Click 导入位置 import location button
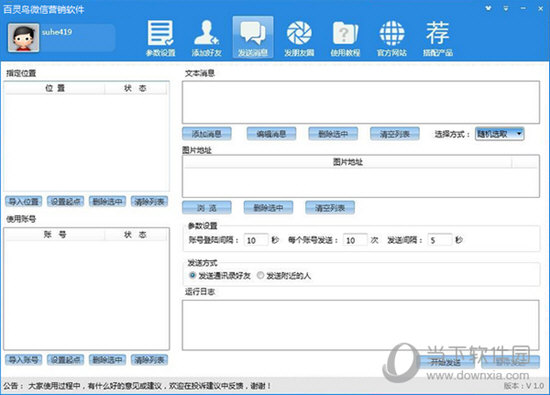Viewport: 550px width, 395px height. coord(24,201)
